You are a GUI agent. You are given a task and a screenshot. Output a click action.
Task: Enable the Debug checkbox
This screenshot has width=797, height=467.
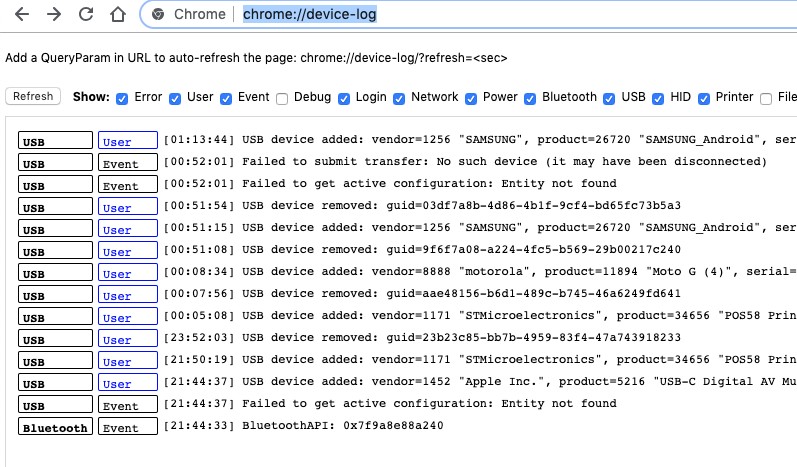tap(282, 99)
